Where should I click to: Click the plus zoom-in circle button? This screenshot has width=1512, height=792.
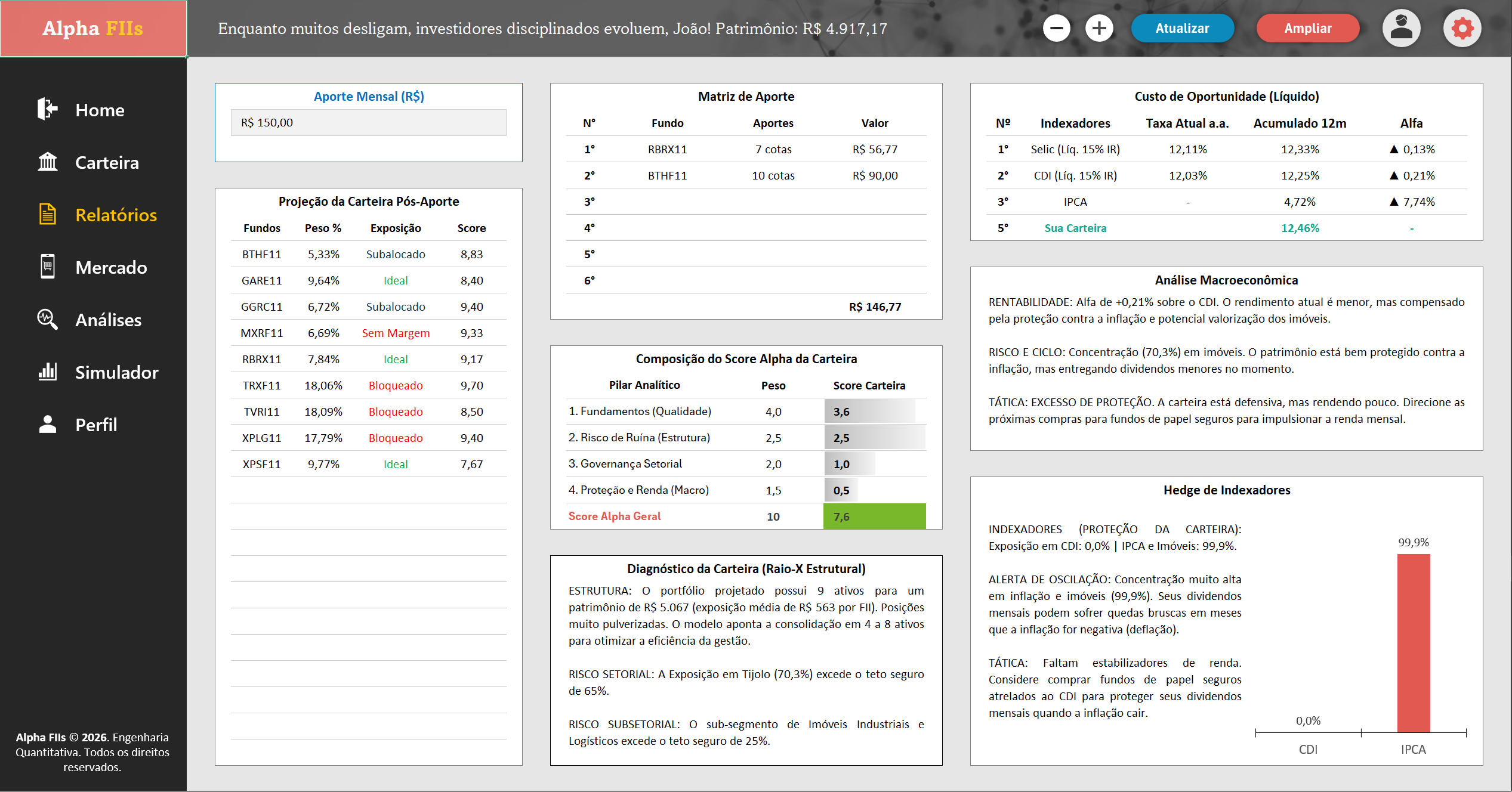(x=1099, y=28)
